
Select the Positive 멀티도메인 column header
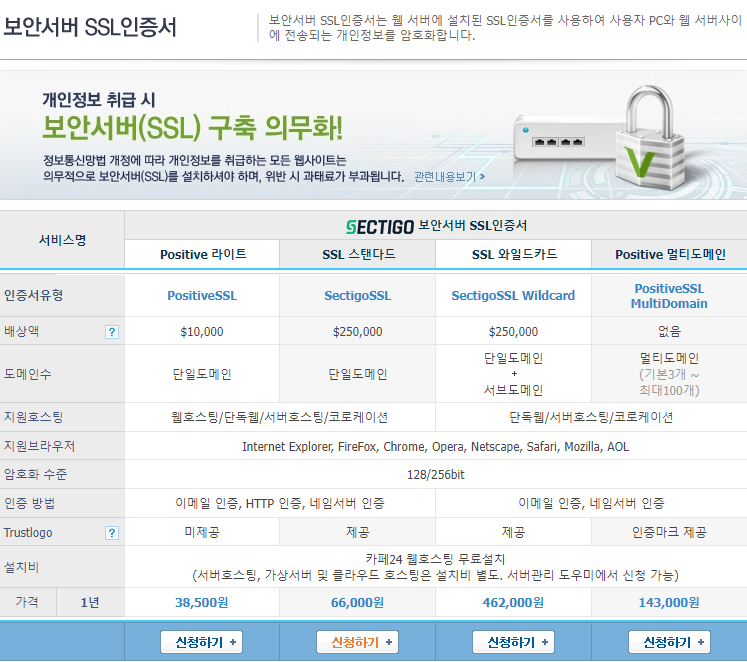[x=669, y=255]
